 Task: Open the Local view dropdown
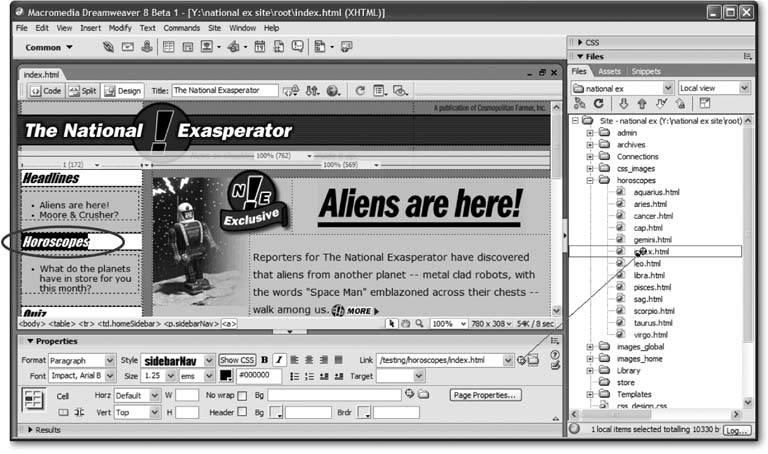(x=744, y=88)
